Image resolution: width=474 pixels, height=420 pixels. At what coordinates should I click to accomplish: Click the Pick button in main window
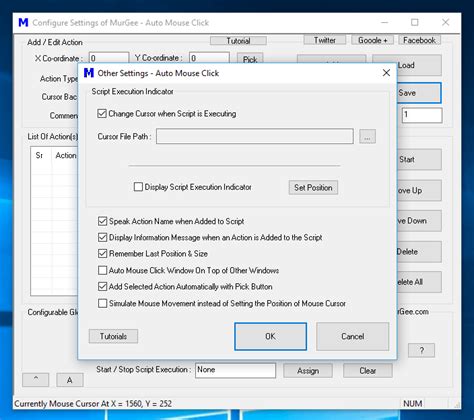click(250, 58)
